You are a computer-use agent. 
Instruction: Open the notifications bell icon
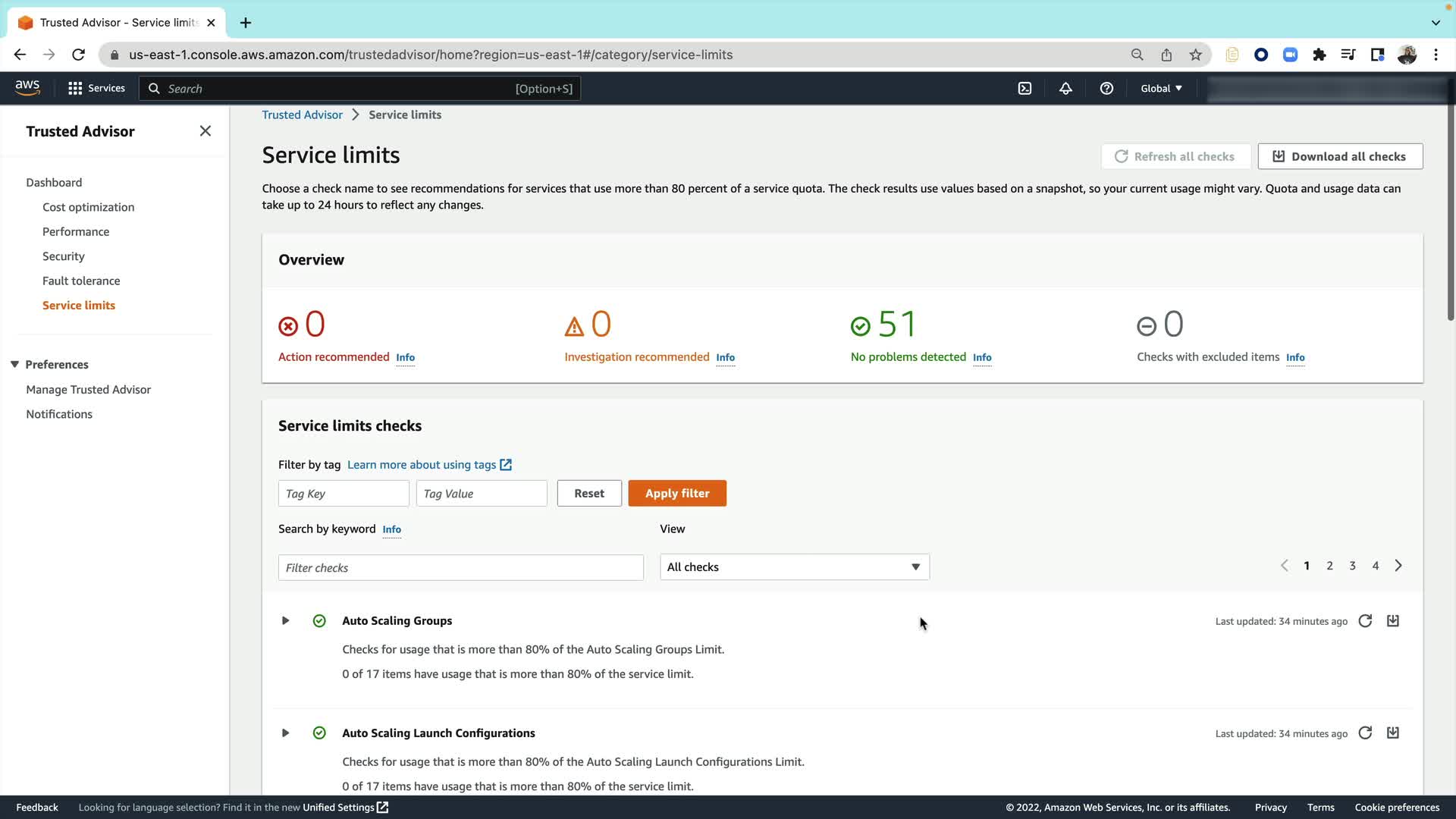[1065, 89]
